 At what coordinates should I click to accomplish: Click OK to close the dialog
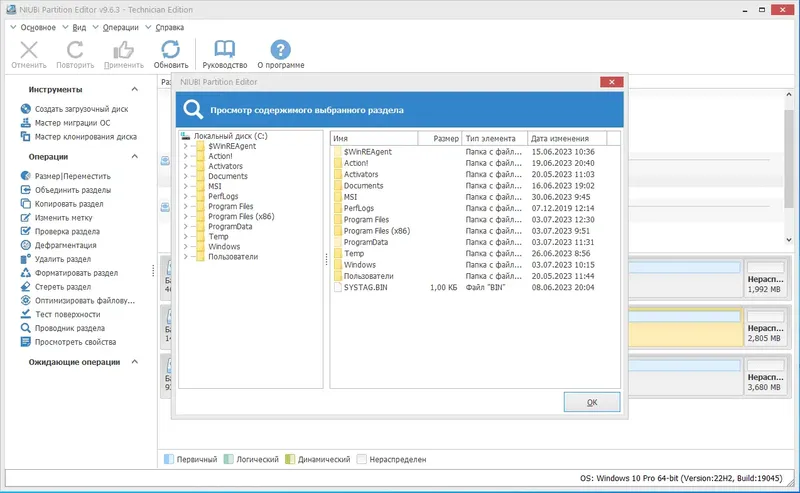pyautogui.click(x=592, y=402)
